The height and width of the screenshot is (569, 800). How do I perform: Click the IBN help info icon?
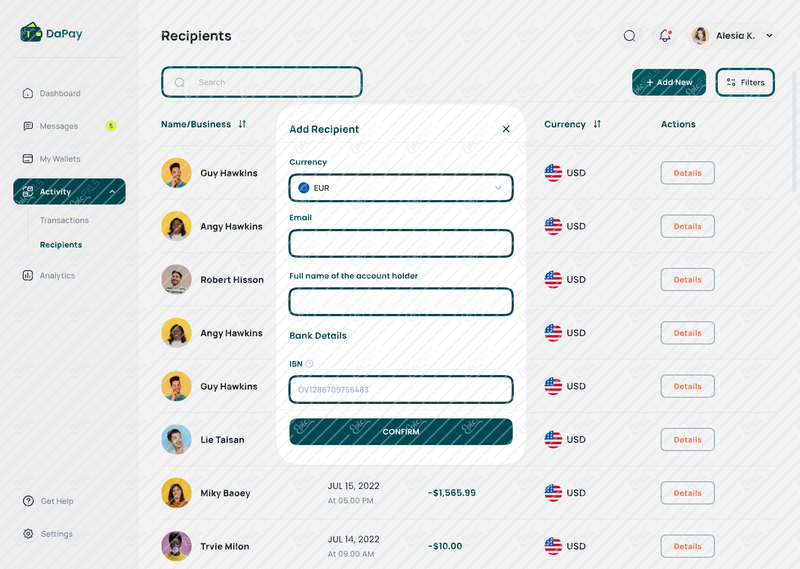(x=309, y=364)
